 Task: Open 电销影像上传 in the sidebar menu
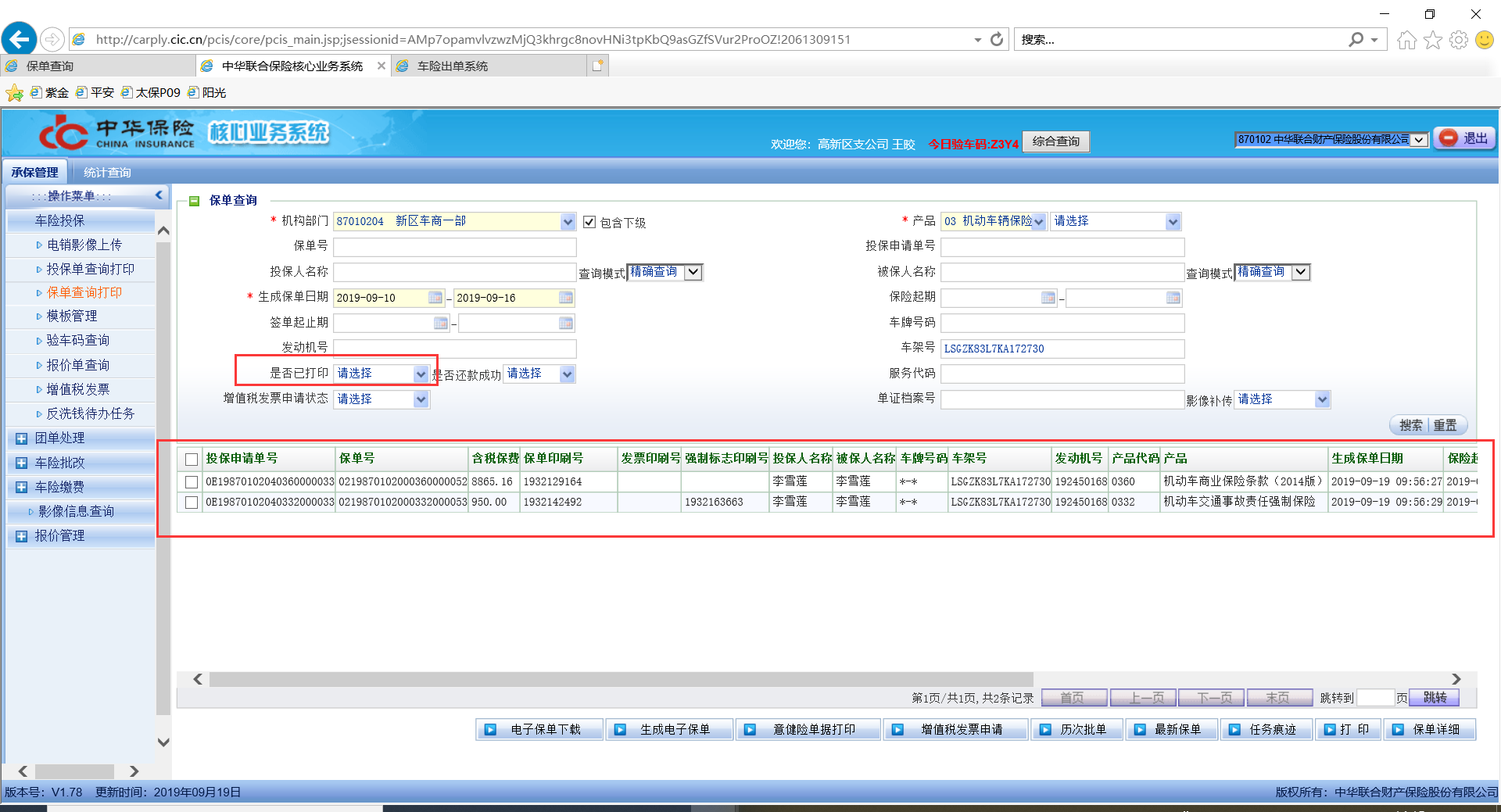(x=84, y=245)
